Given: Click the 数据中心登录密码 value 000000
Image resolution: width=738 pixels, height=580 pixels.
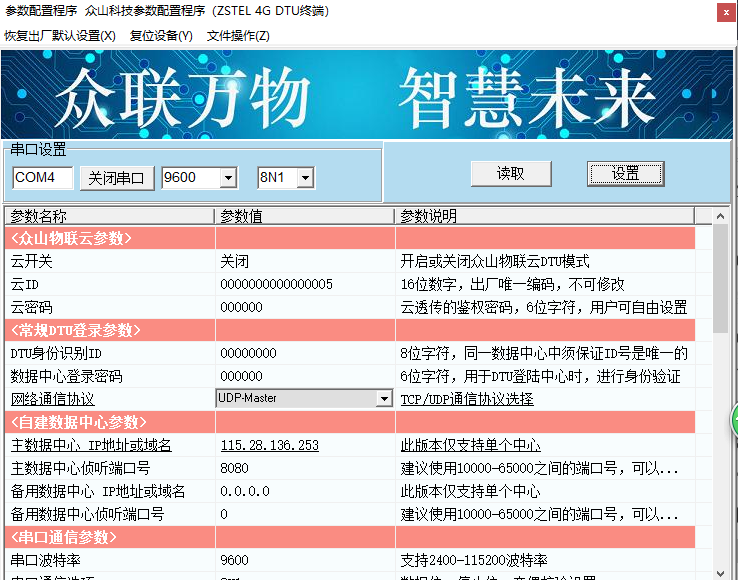Looking at the screenshot, I should [x=241, y=376].
